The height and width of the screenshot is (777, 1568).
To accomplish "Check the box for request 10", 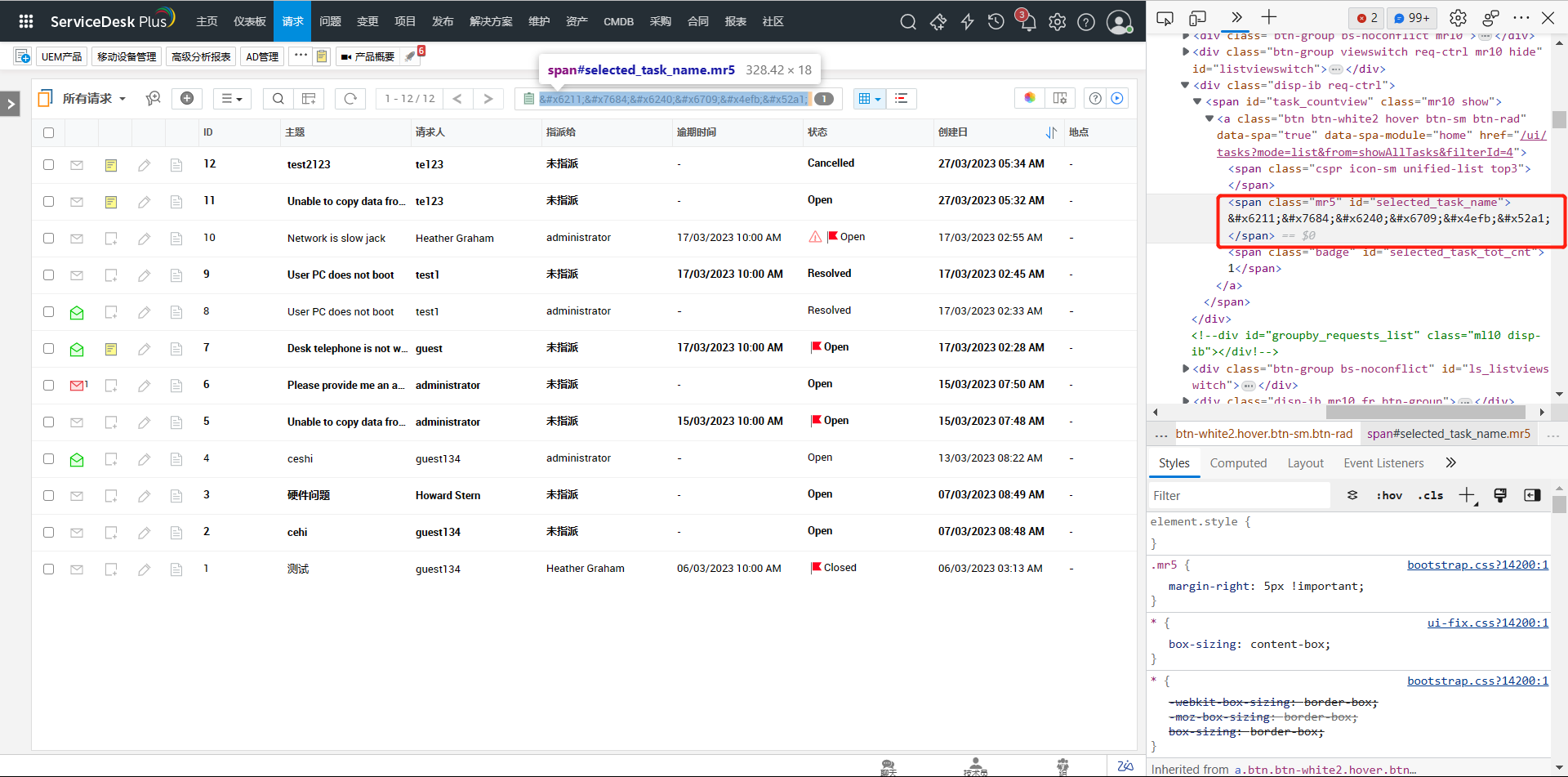I will click(48, 238).
